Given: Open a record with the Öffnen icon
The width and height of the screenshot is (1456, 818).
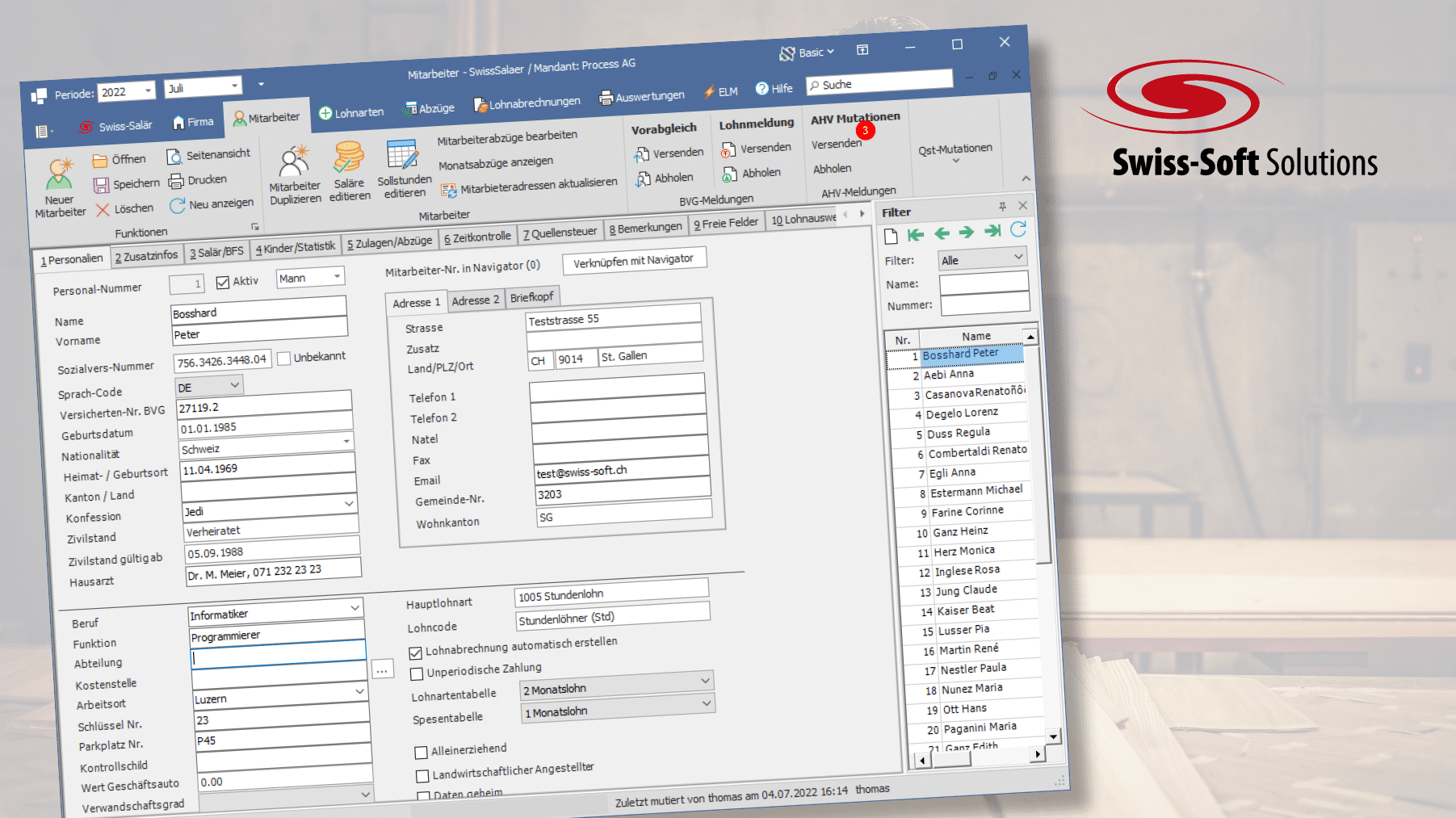Looking at the screenshot, I should click(99, 161).
